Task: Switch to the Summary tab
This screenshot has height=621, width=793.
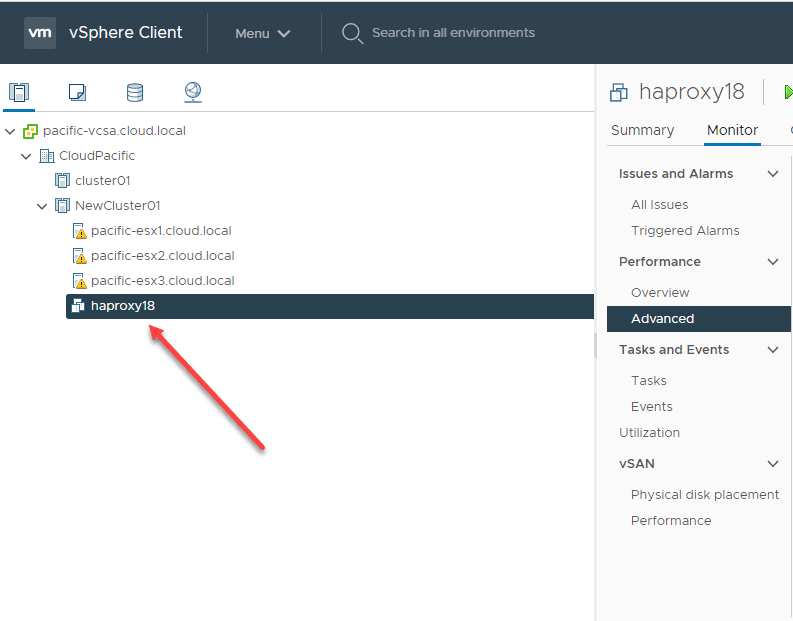Action: coord(642,130)
